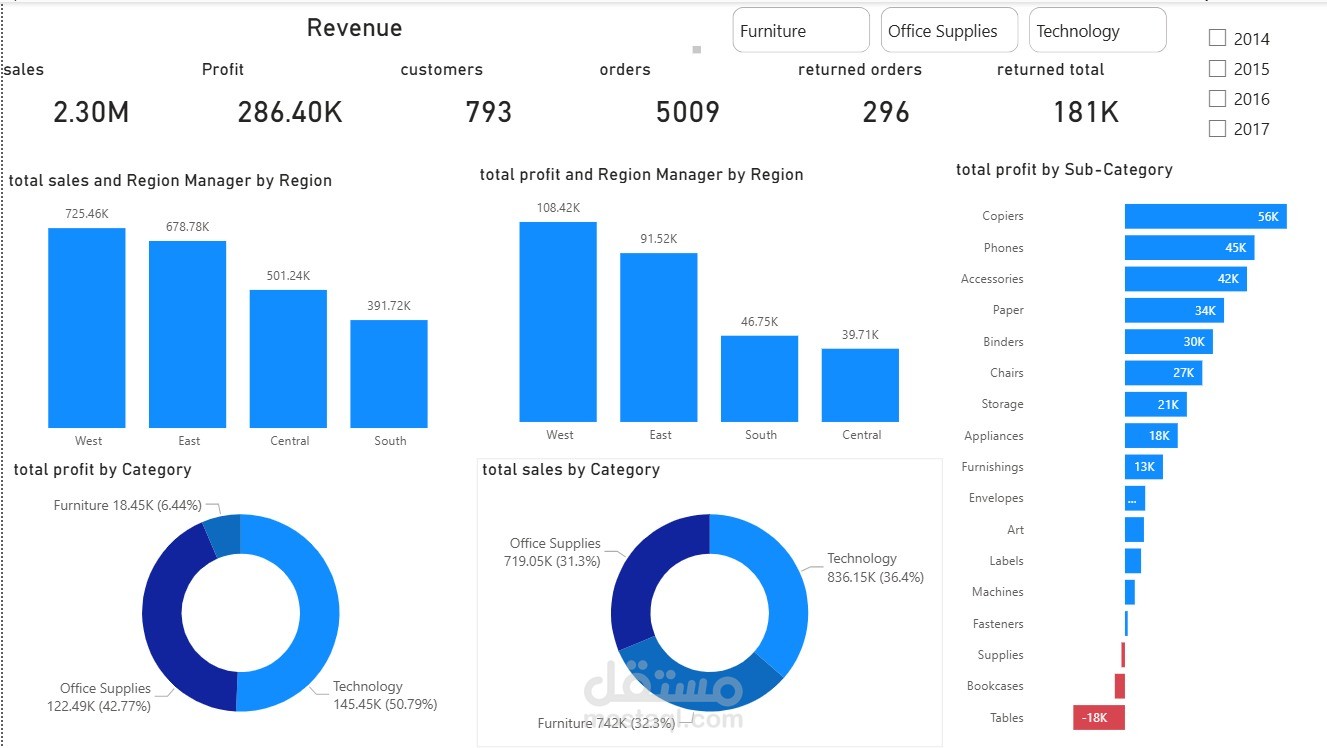Select the Binders 30K profit bar
The width and height of the screenshot is (1327, 748).
point(1168,341)
